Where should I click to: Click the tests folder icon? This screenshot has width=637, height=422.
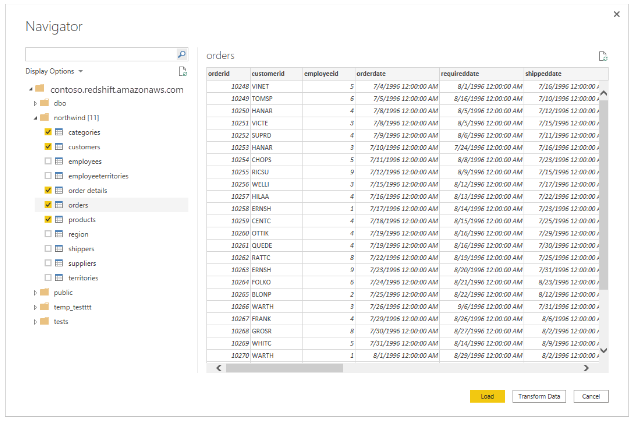click(44, 321)
